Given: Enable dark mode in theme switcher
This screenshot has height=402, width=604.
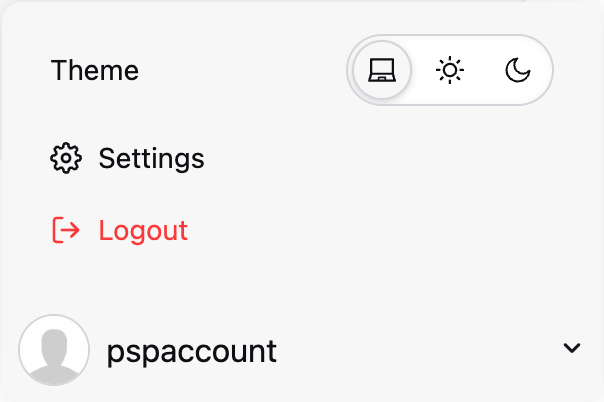Looking at the screenshot, I should click(518, 70).
